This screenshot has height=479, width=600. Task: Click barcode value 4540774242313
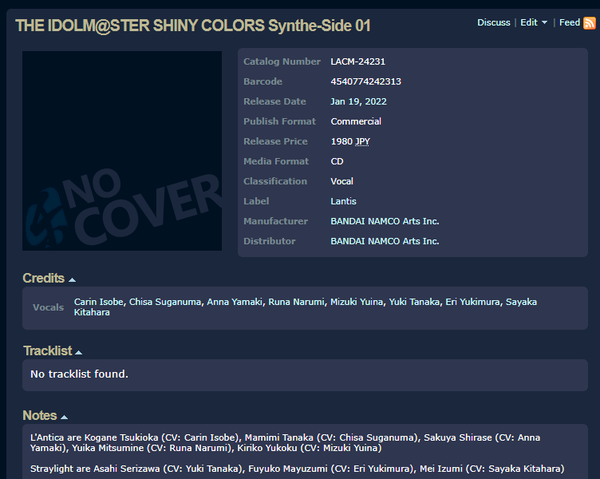click(366, 81)
